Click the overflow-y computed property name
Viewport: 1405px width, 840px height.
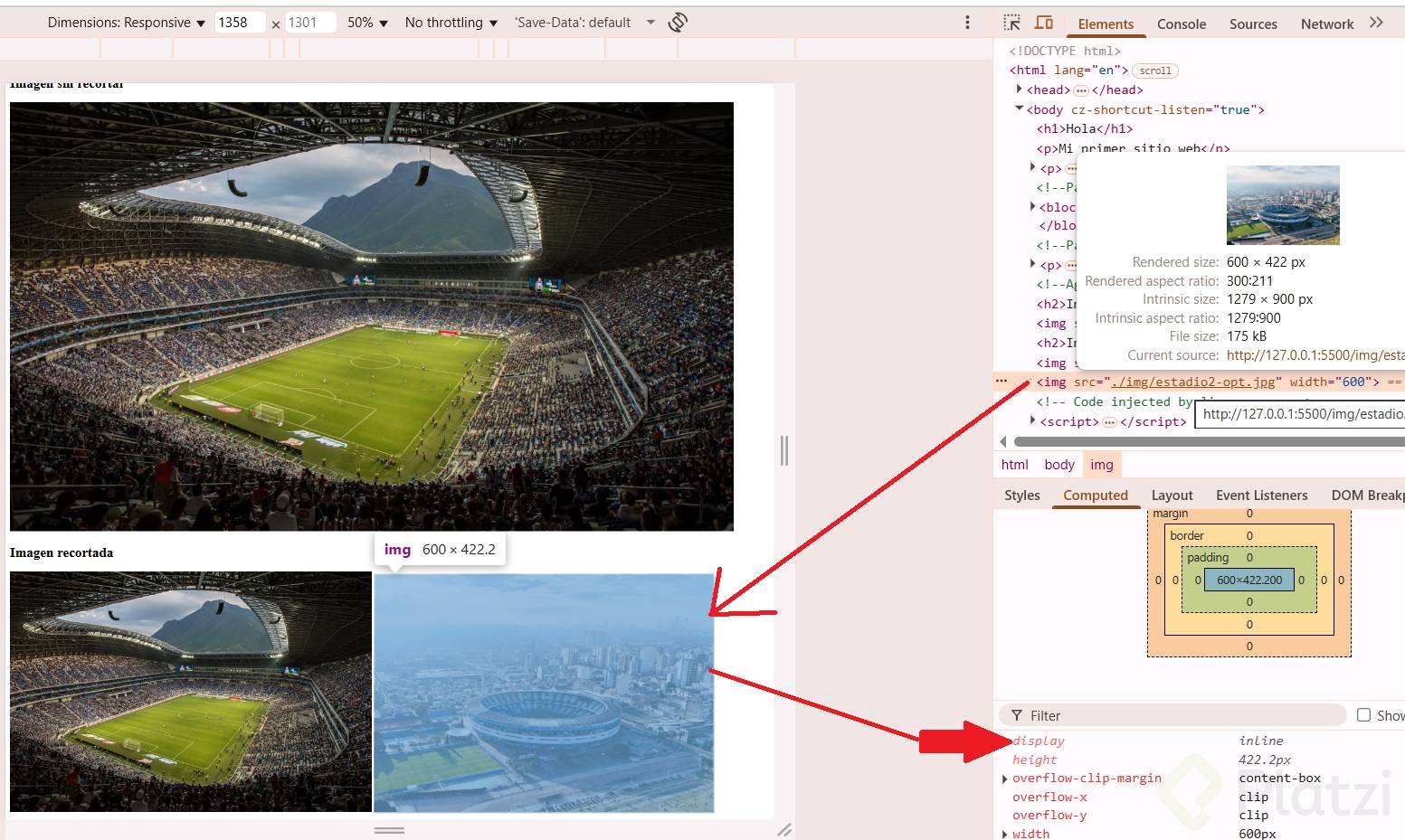tap(1049, 816)
